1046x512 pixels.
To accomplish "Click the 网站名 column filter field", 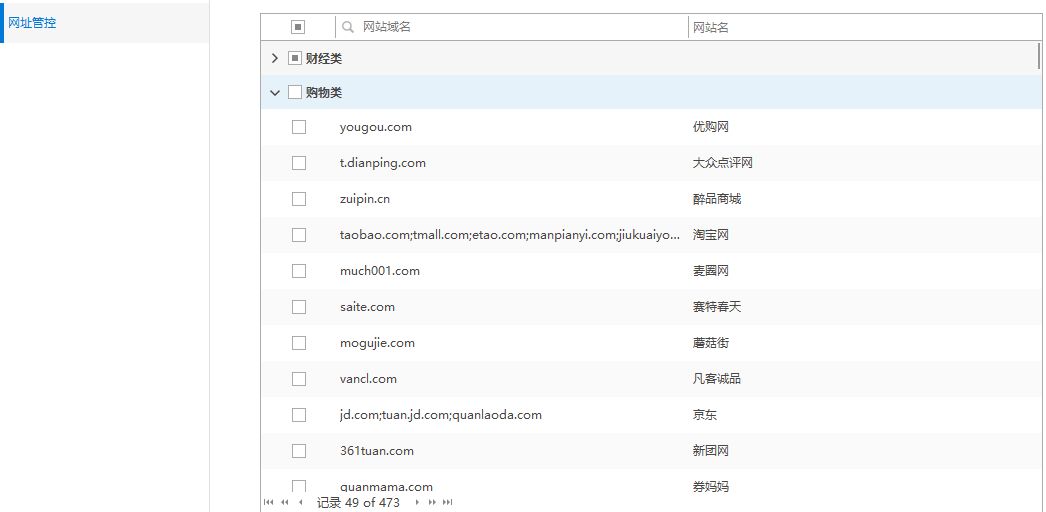I will 864,27.
